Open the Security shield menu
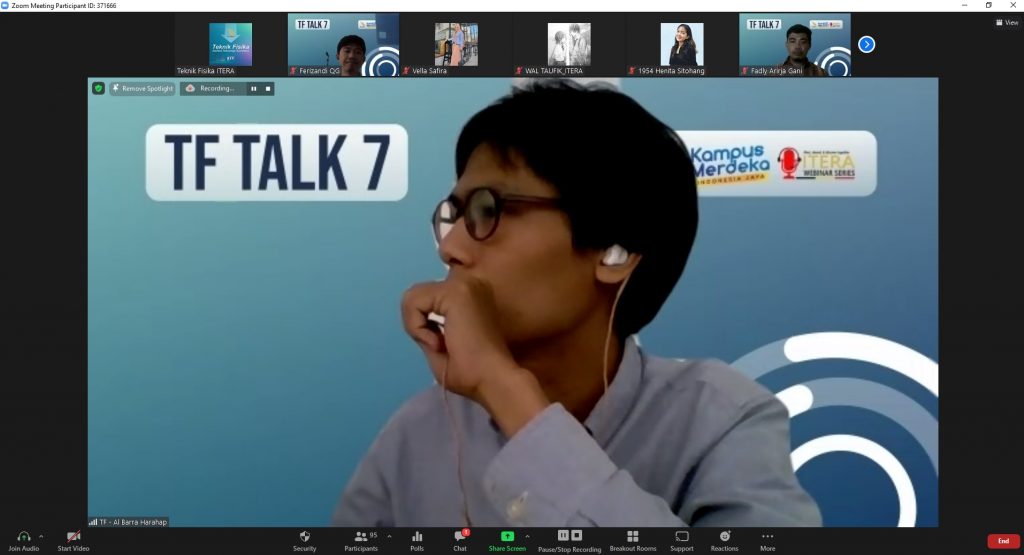Viewport: 1024px width, 555px height. tap(304, 541)
